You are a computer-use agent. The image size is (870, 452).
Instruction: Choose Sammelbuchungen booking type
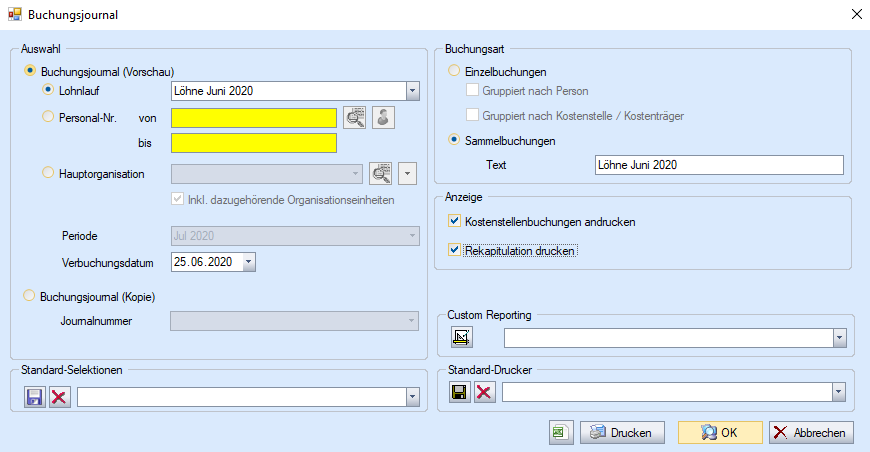coord(454,140)
